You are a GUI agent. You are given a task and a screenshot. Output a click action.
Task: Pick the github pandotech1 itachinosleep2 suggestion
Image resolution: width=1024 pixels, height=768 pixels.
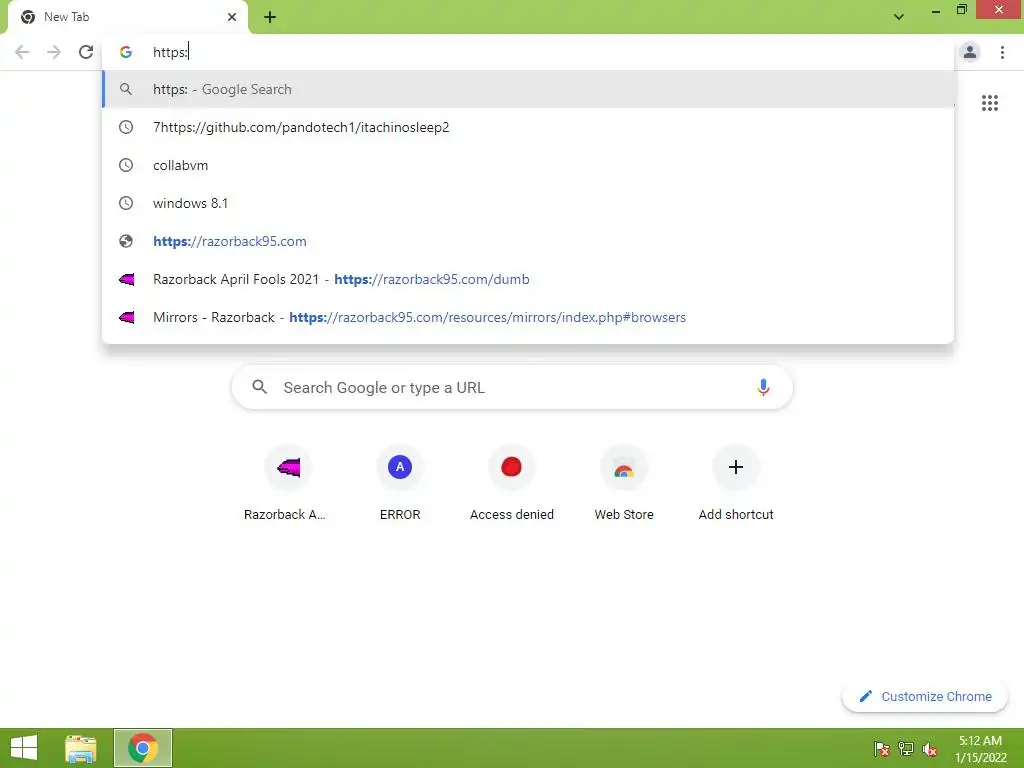coord(528,127)
